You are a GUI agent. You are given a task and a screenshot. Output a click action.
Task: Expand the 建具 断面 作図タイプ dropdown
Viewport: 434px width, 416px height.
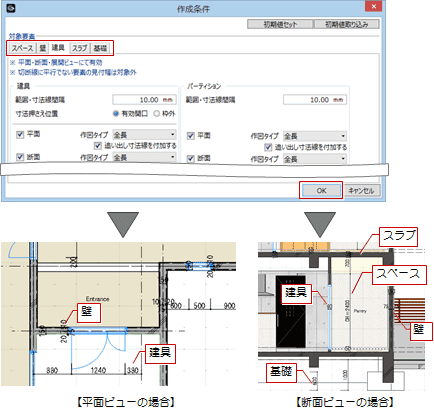point(144,157)
